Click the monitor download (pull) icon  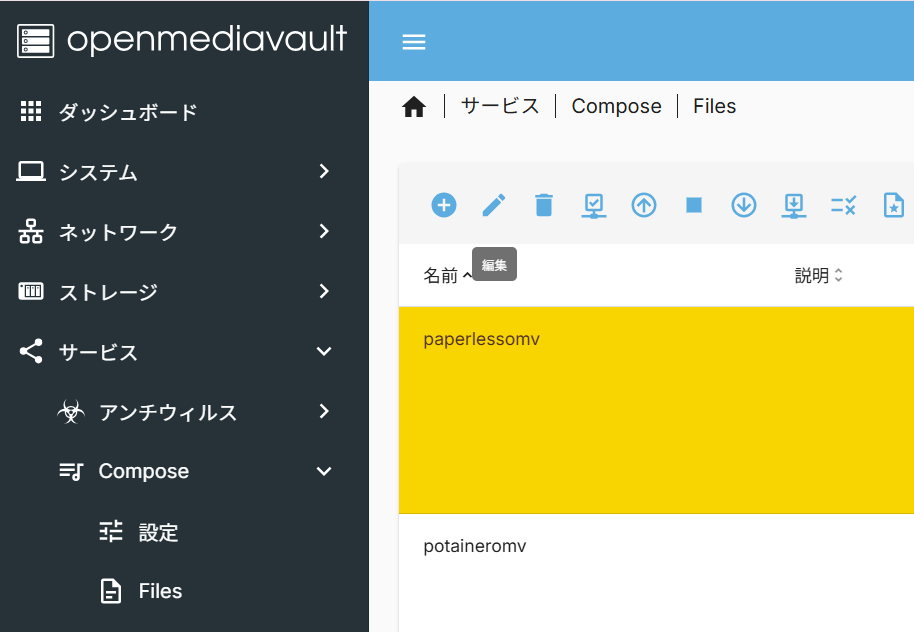coord(794,205)
